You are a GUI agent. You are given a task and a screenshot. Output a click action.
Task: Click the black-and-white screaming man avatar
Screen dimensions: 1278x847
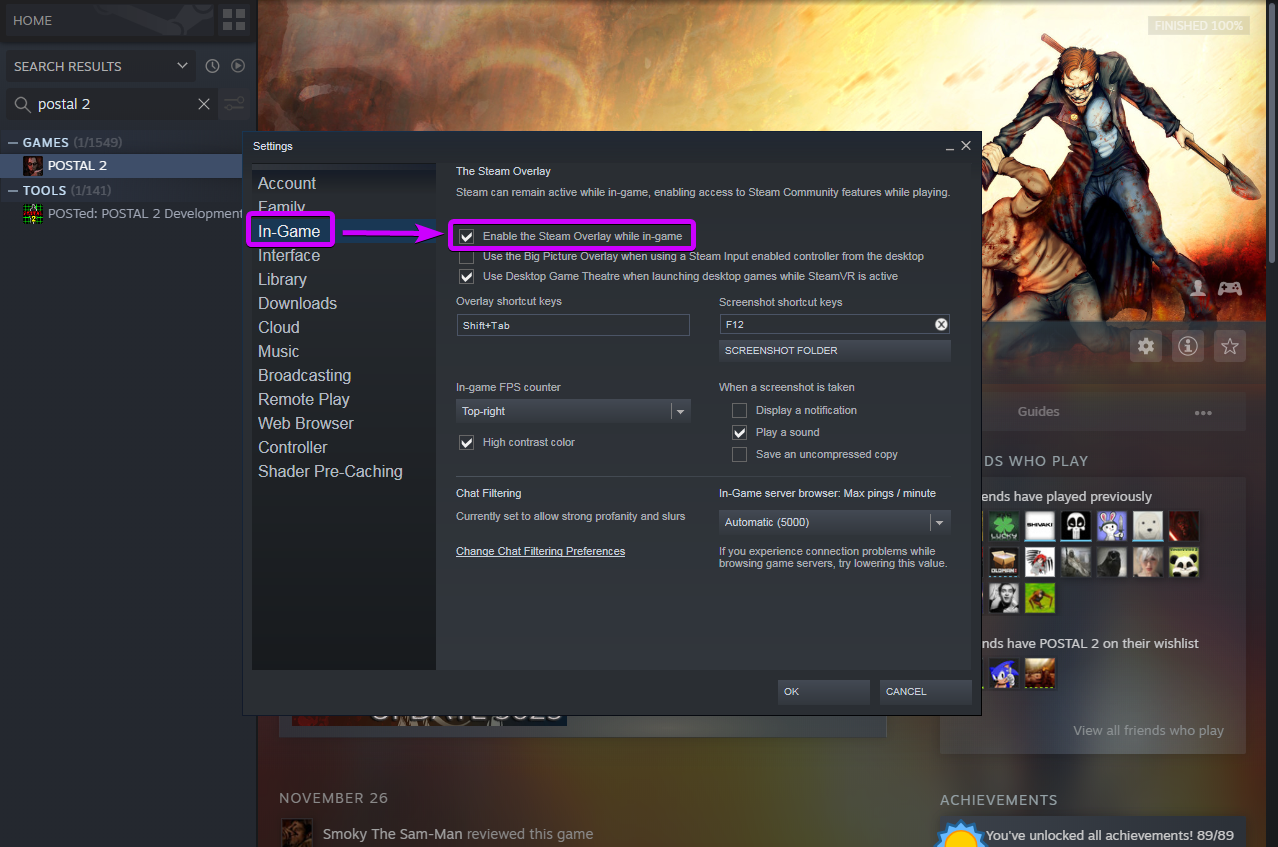click(1004, 598)
